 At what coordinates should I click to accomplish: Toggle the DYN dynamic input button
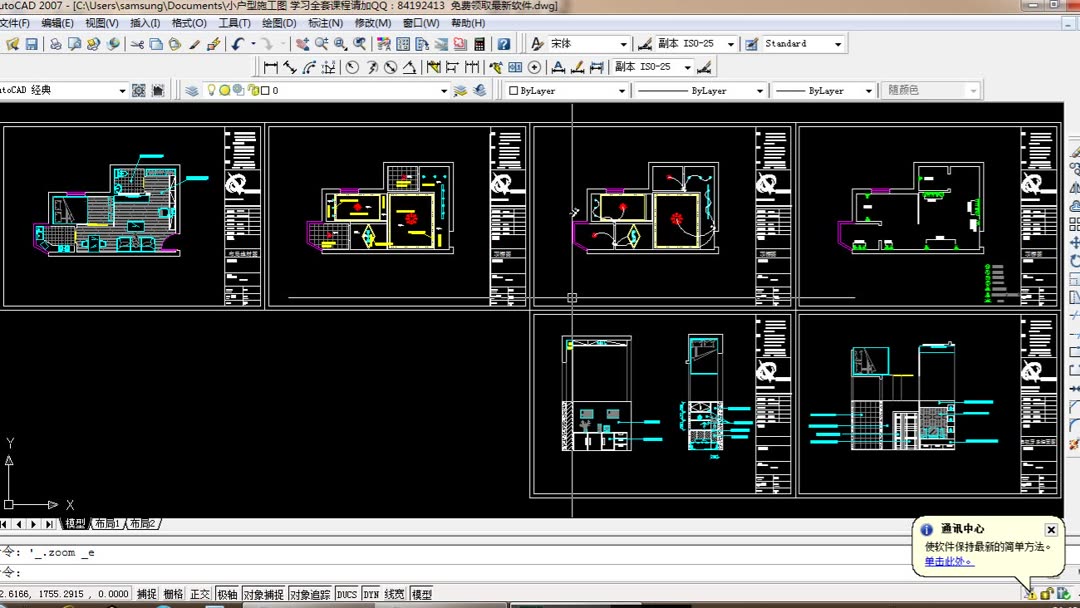(371, 594)
